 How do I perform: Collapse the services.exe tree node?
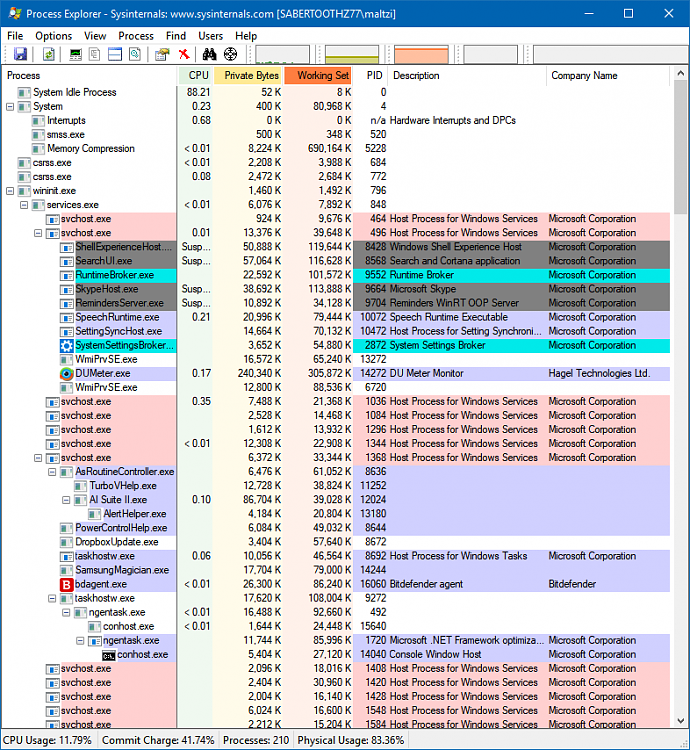(24, 205)
